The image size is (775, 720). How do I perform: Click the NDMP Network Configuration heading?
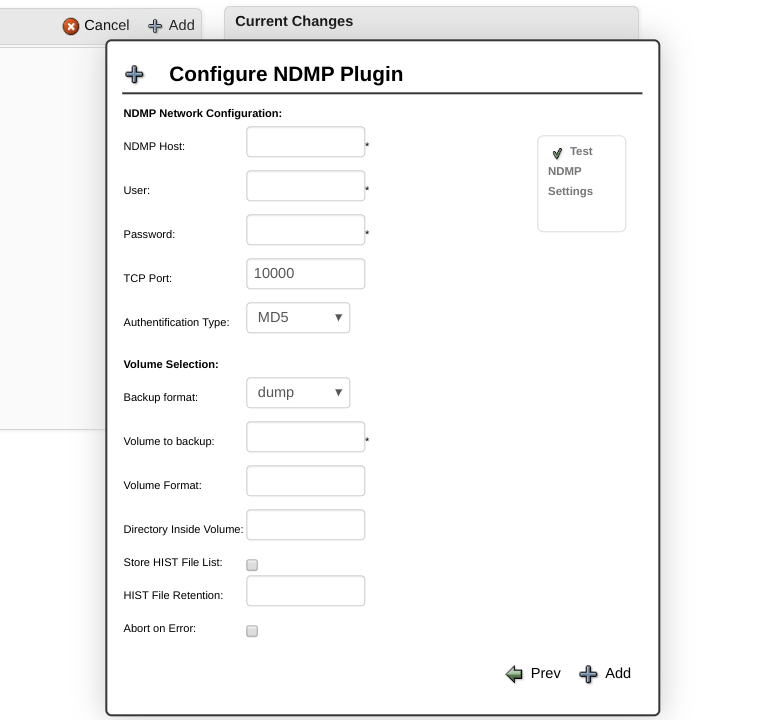click(203, 113)
